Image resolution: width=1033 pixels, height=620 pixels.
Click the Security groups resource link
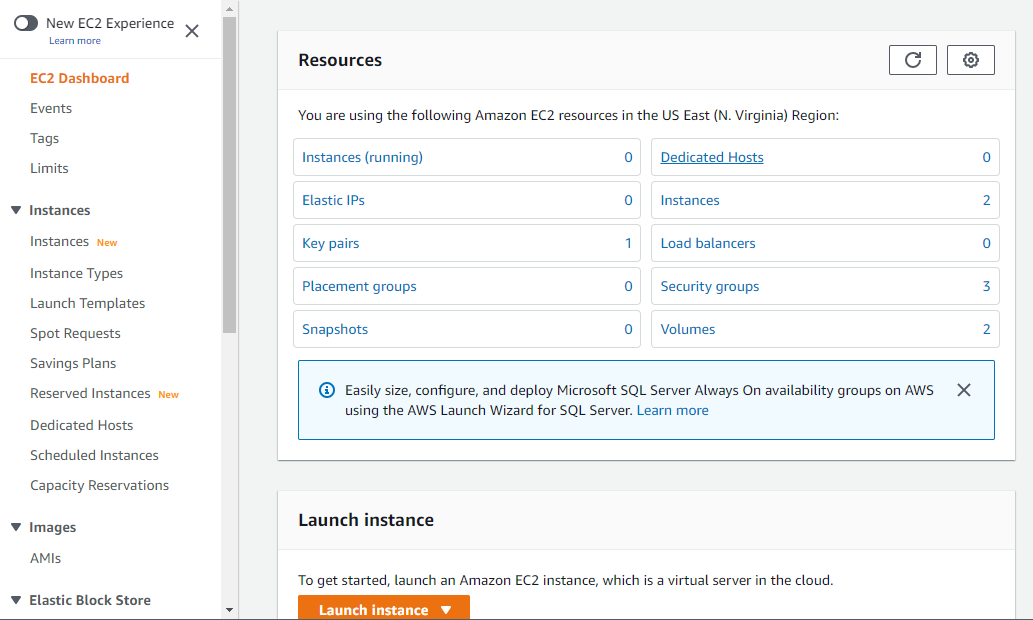click(710, 286)
